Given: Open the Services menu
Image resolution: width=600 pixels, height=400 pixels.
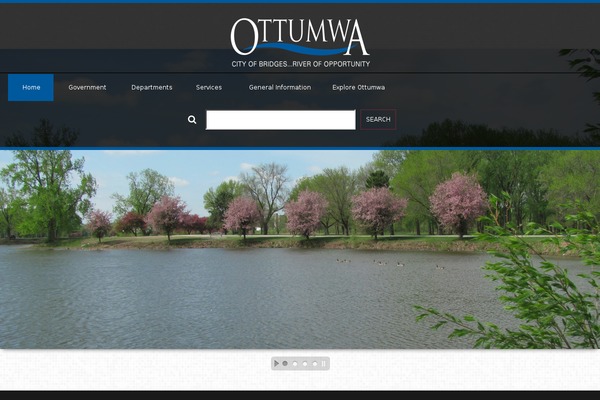Looking at the screenshot, I should click(209, 87).
